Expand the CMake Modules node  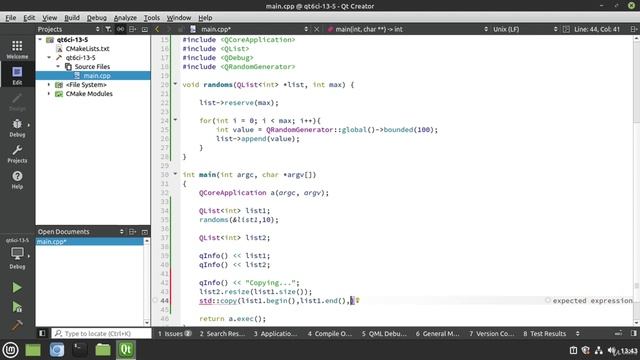[x=49, y=93]
